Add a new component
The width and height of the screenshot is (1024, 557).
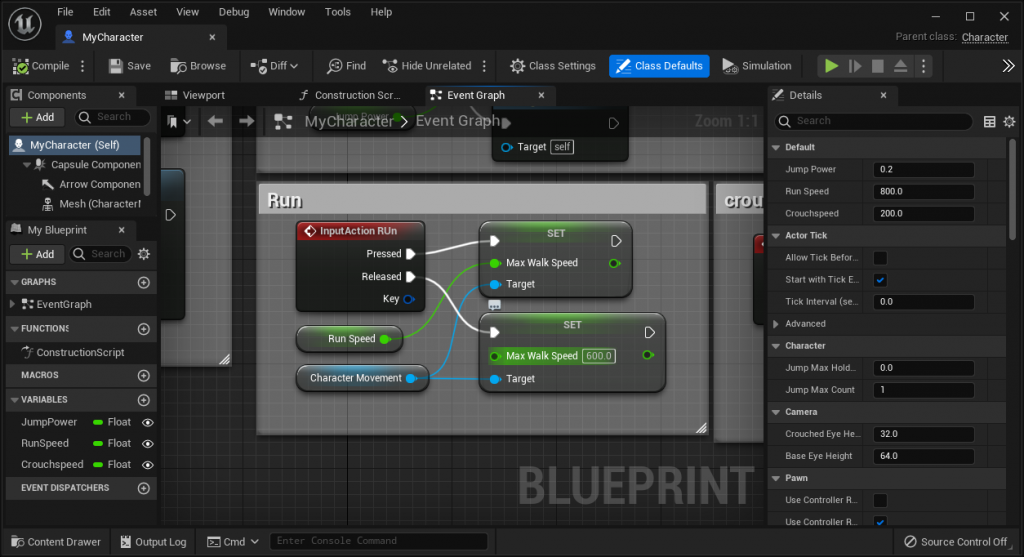37,118
